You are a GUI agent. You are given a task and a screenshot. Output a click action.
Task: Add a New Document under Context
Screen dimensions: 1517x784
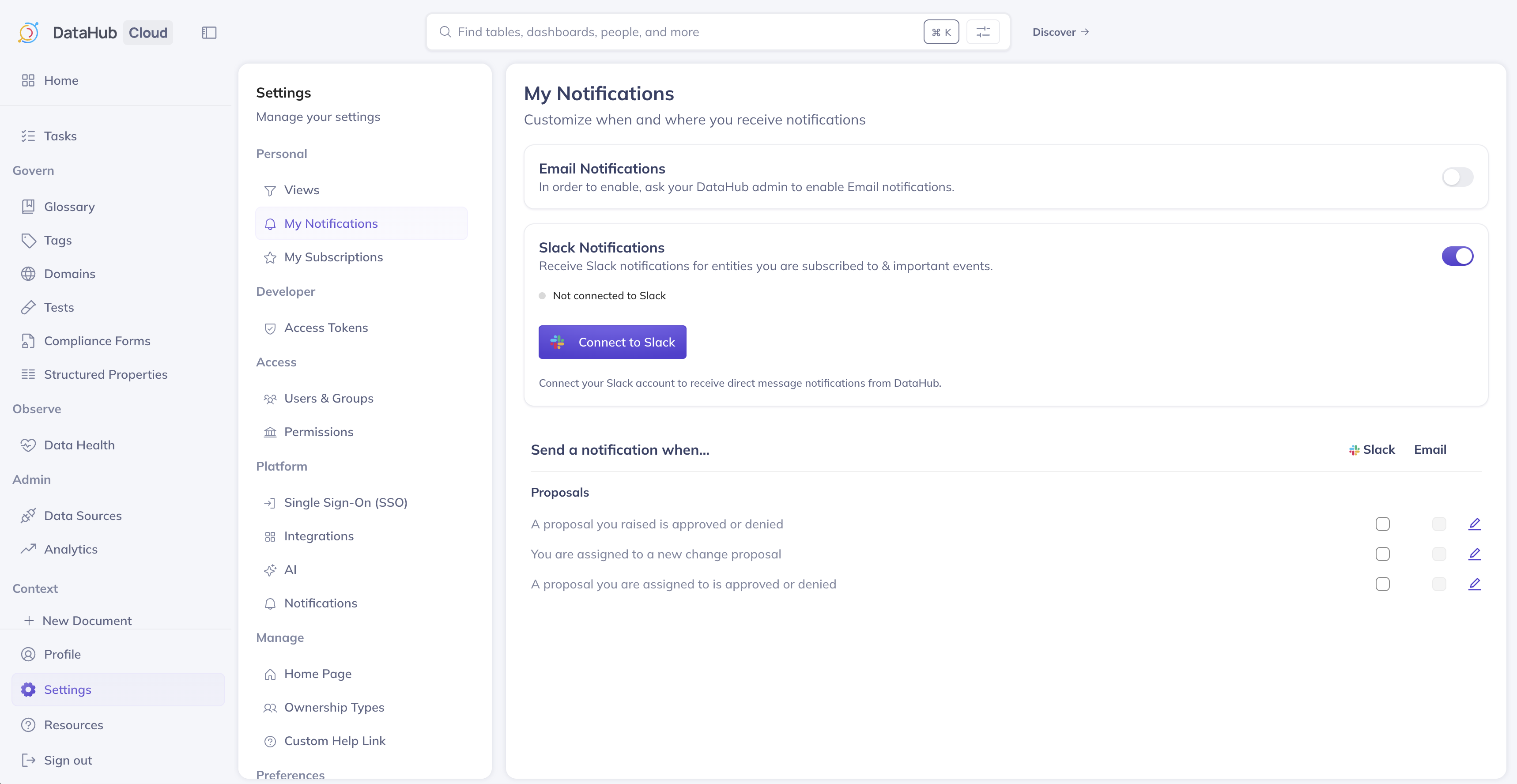coord(87,620)
